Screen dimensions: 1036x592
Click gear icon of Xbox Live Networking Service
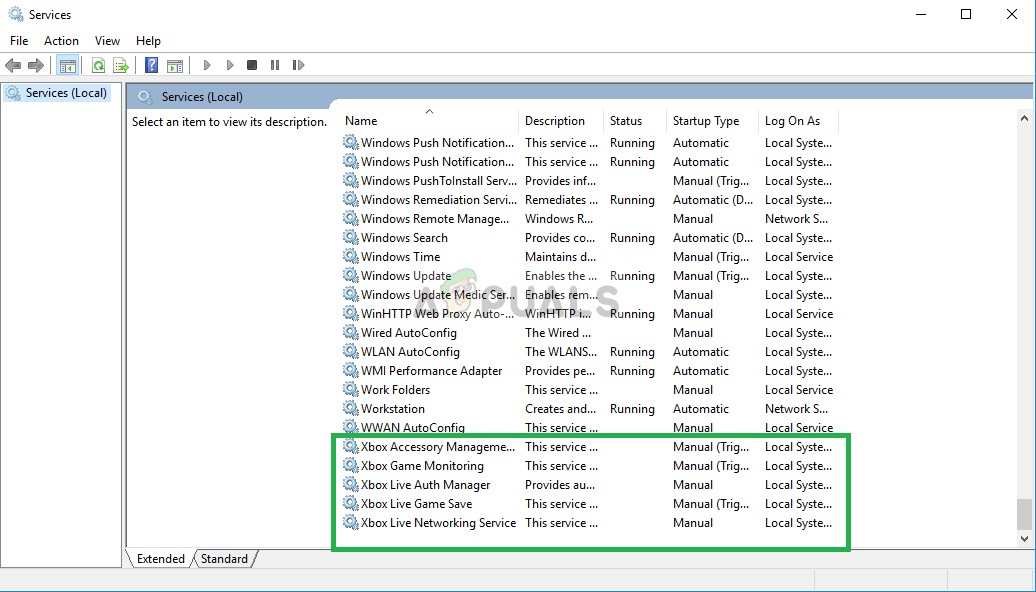click(x=350, y=523)
